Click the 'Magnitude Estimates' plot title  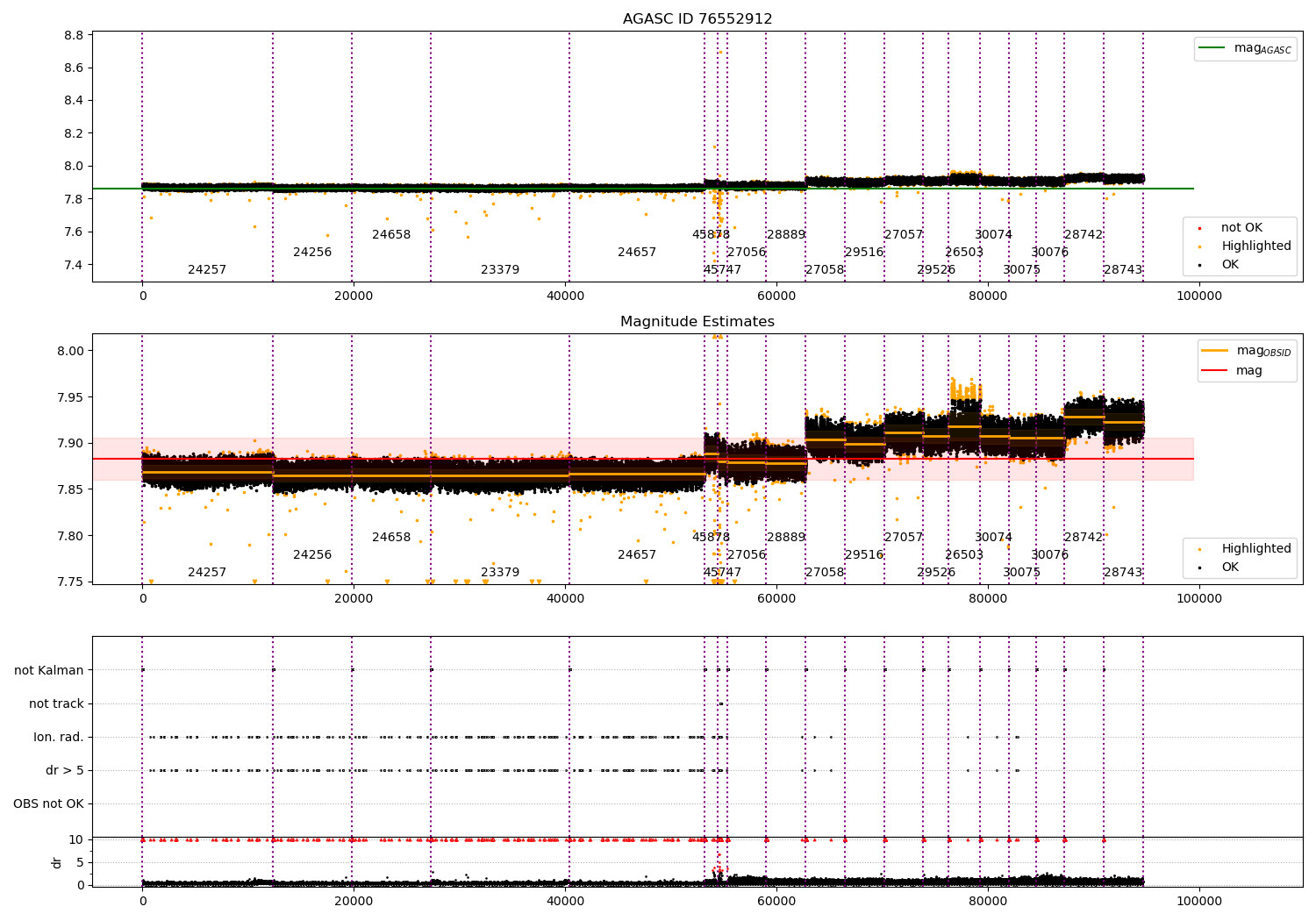coord(697,322)
